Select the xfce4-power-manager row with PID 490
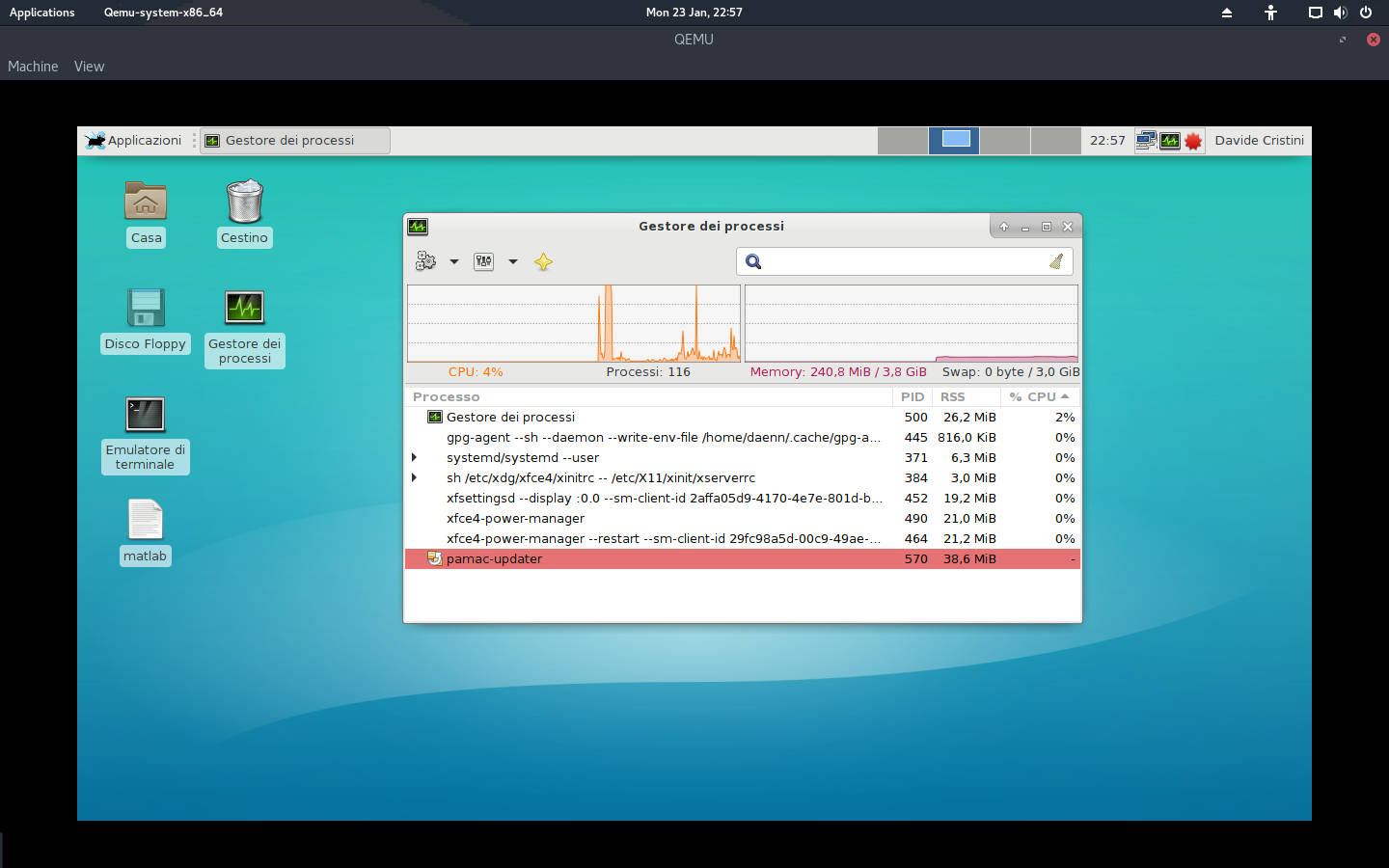The image size is (1389, 868). [x=743, y=518]
